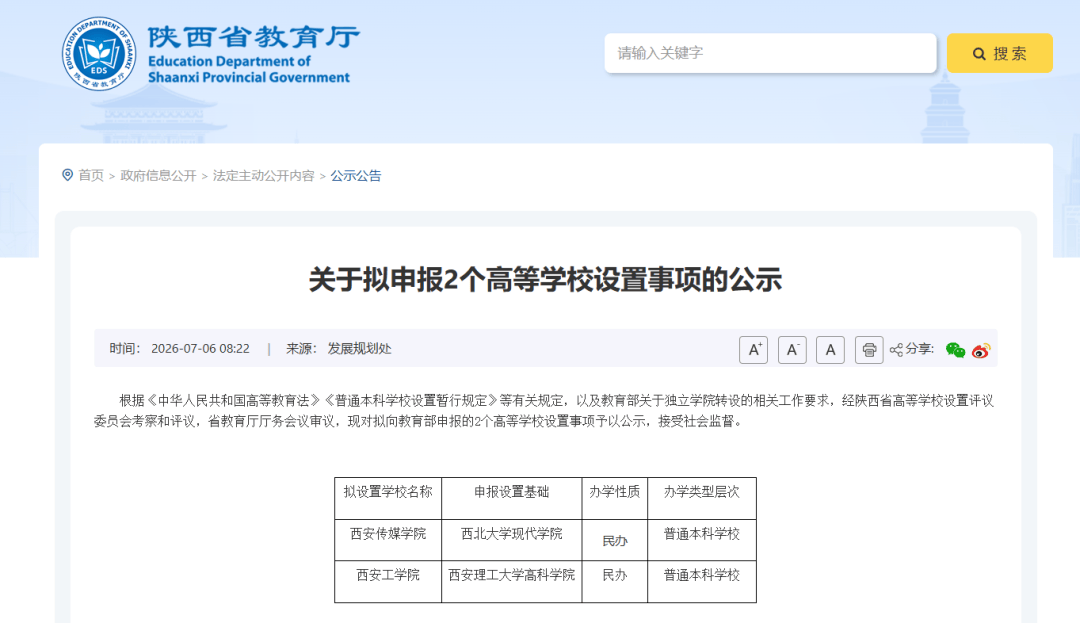Click table header 拟设置学校名称
1080x623 pixels.
click(388, 492)
